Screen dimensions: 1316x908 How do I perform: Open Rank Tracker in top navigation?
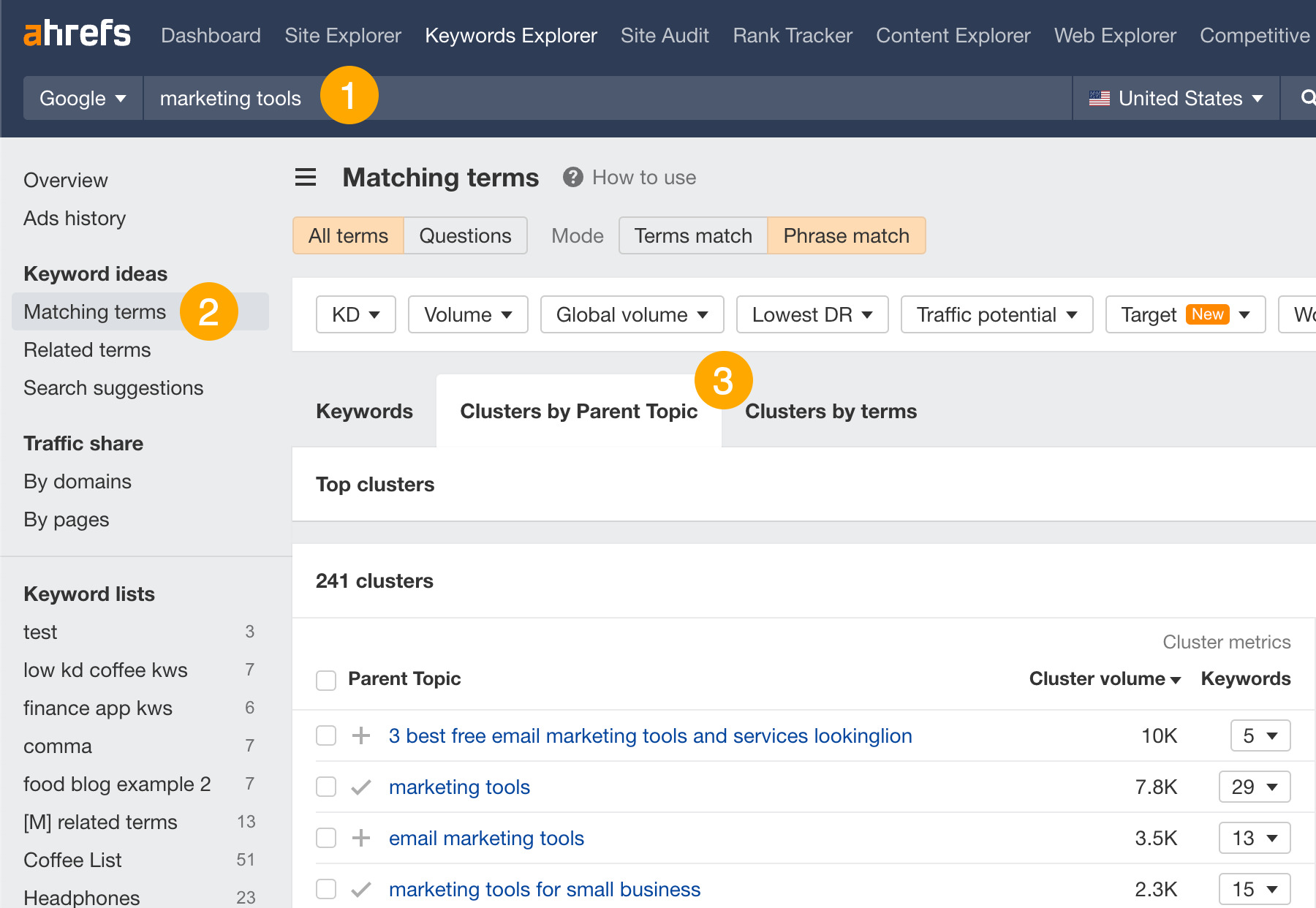[793, 35]
